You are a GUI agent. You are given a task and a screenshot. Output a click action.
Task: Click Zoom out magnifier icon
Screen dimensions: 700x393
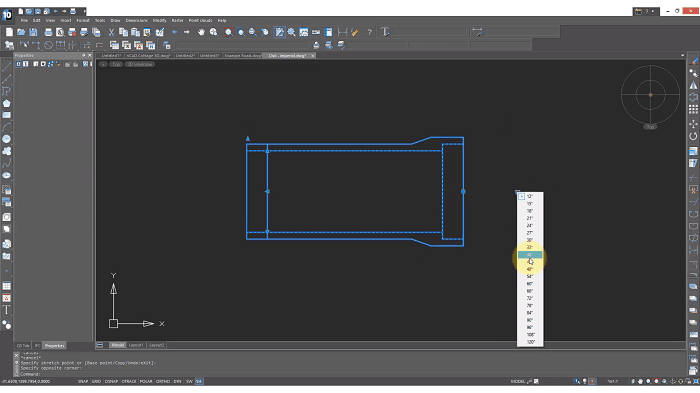tap(253, 32)
